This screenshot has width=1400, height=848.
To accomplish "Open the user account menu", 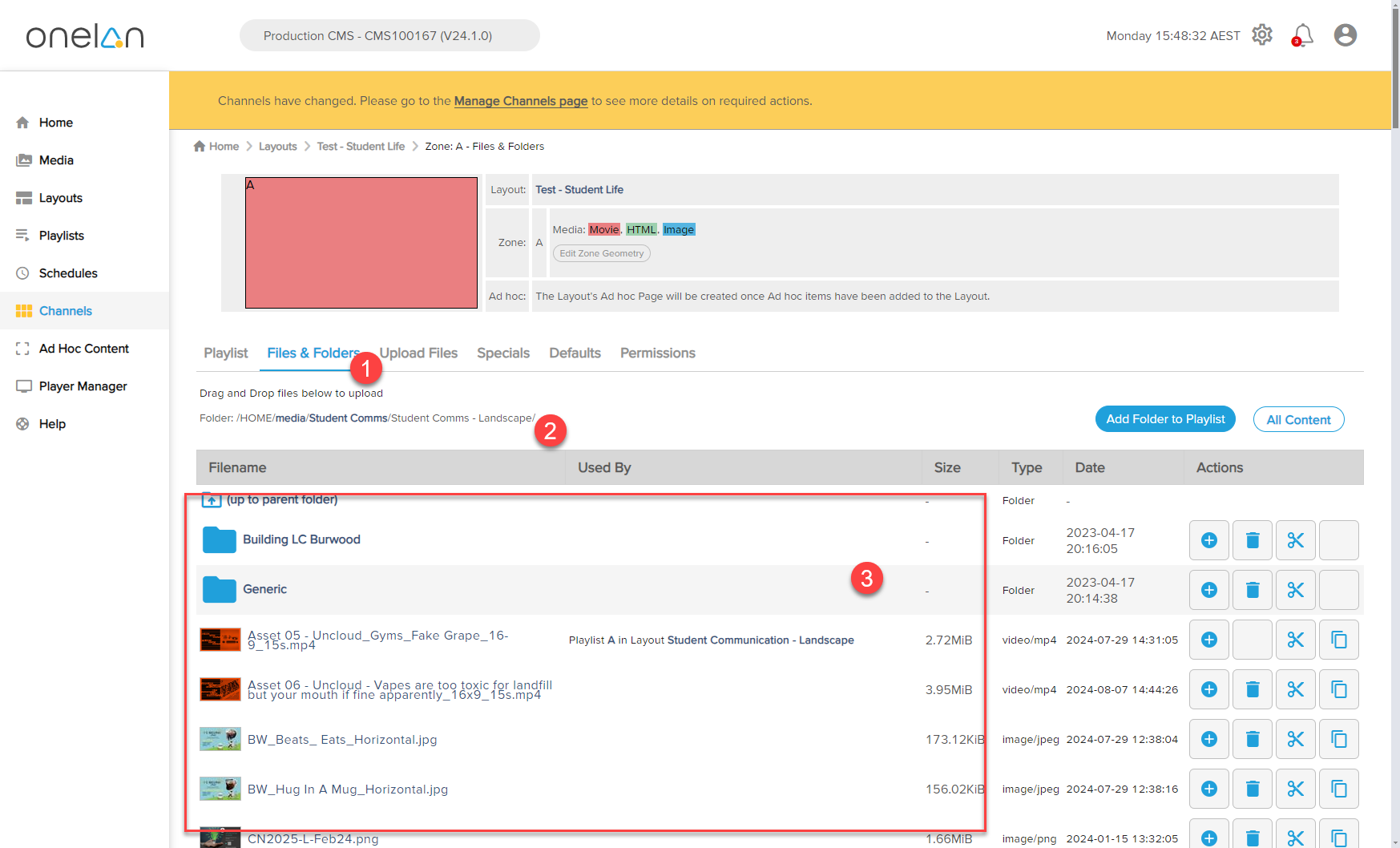I will pyautogui.click(x=1345, y=35).
